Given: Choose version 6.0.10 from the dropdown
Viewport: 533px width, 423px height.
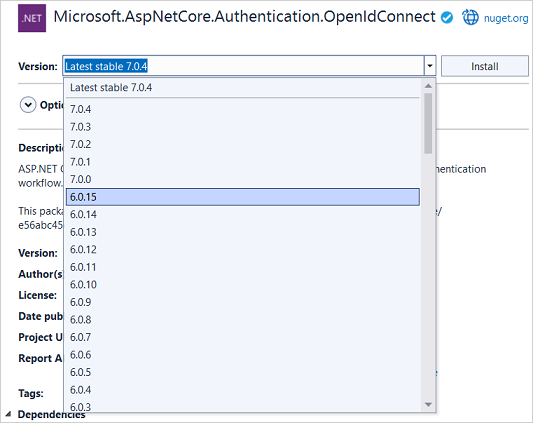Looking at the screenshot, I should [x=243, y=285].
